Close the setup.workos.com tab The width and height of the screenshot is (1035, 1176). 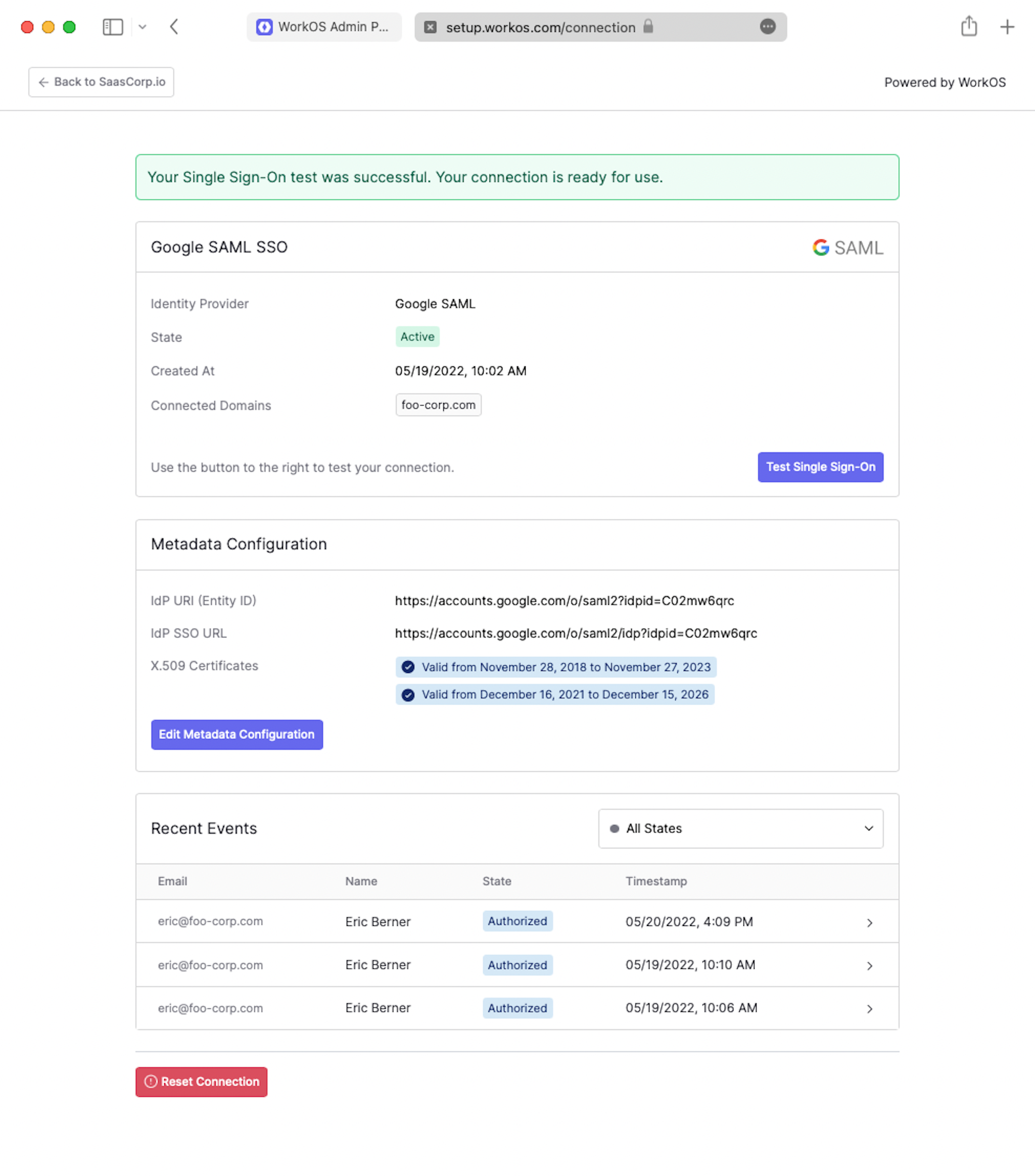[430, 27]
